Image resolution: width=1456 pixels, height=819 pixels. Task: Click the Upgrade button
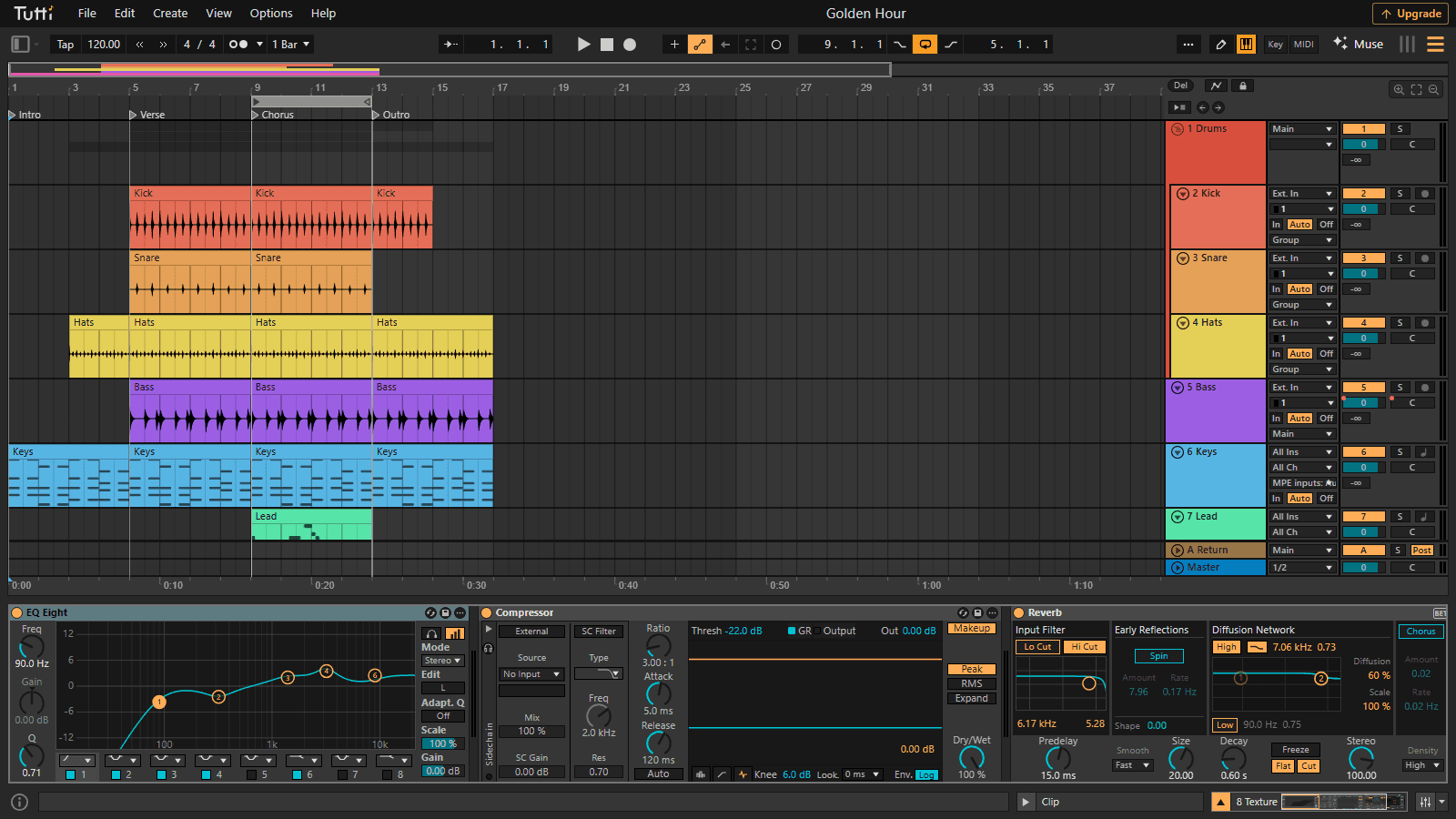1410,14
